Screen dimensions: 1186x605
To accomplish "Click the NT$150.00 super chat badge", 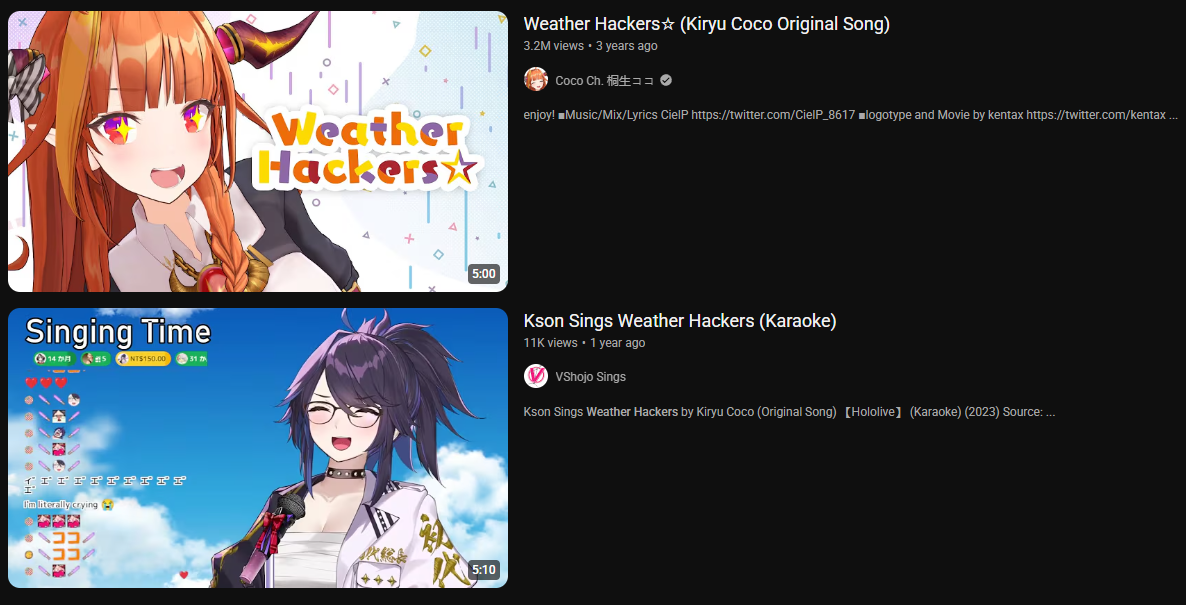I will (x=143, y=358).
